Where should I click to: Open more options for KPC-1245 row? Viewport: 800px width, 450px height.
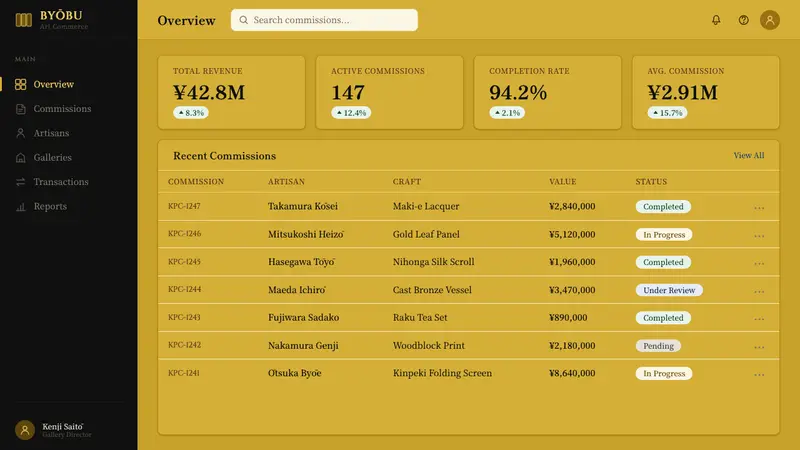tap(759, 263)
